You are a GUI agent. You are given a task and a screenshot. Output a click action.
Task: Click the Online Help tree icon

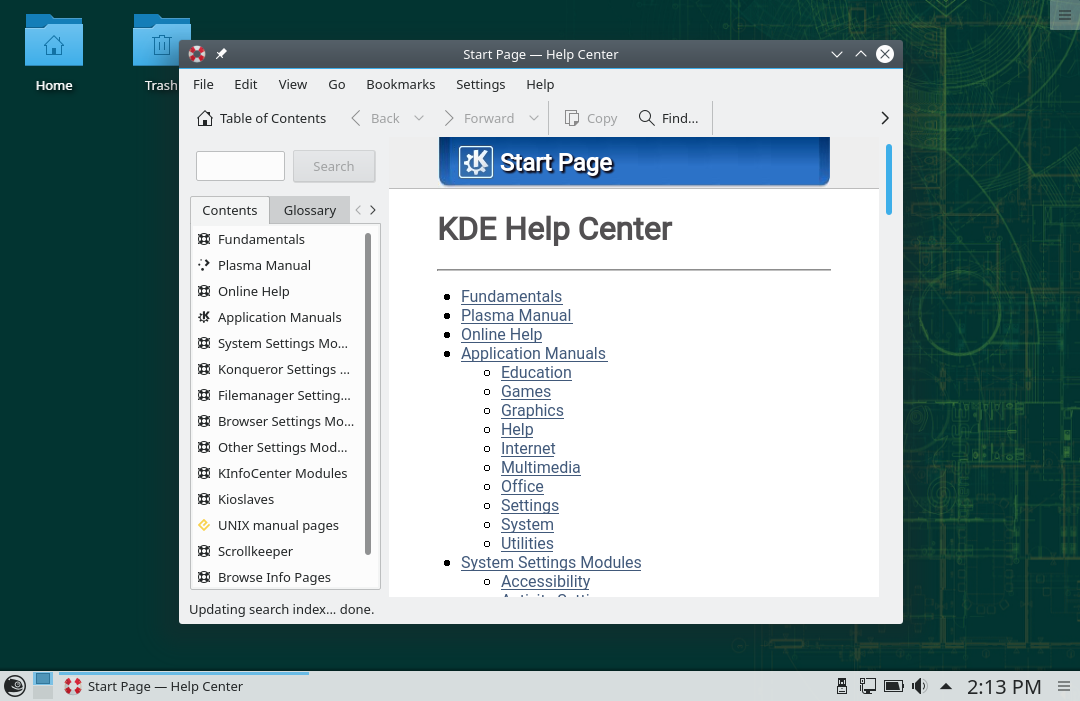coord(204,291)
